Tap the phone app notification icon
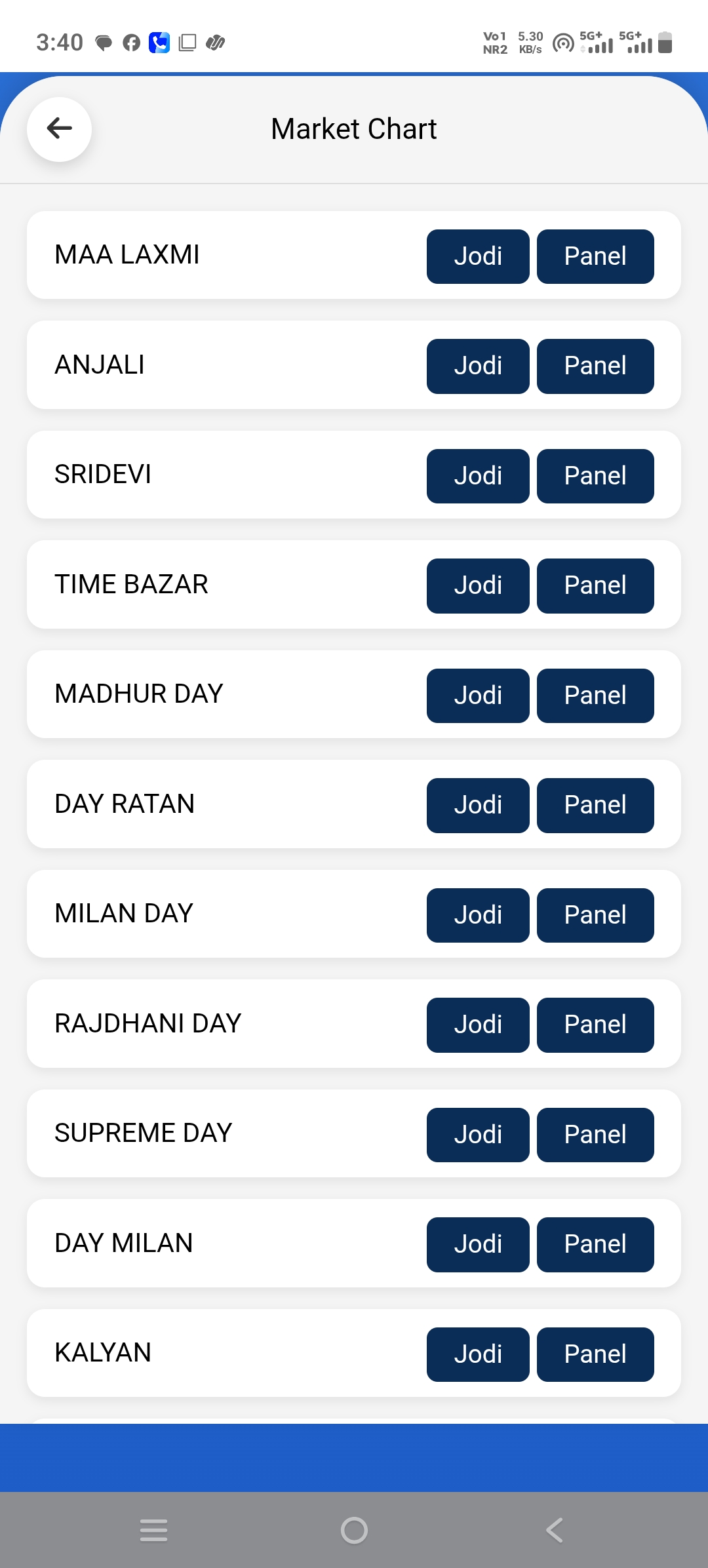708x1568 pixels. pos(159,43)
